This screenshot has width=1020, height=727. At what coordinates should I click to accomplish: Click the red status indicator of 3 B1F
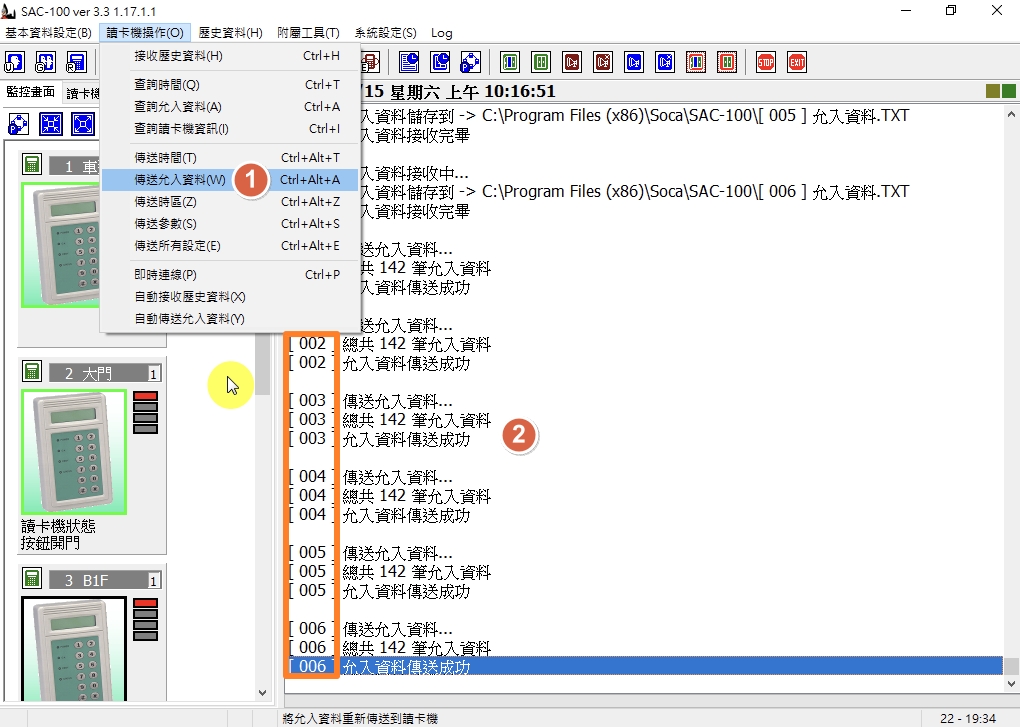tap(146, 603)
